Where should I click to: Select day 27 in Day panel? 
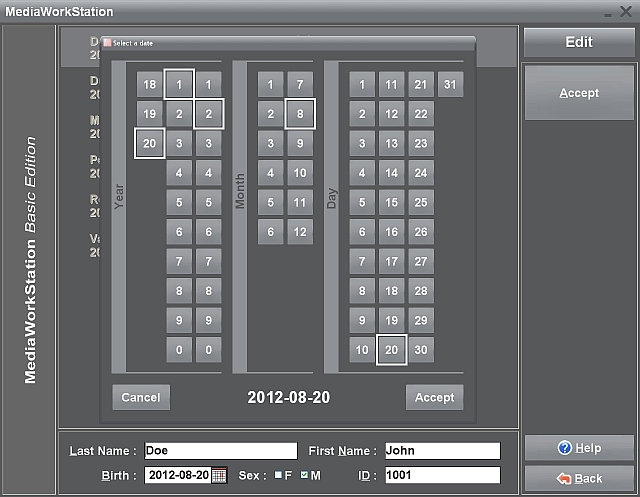pos(421,261)
